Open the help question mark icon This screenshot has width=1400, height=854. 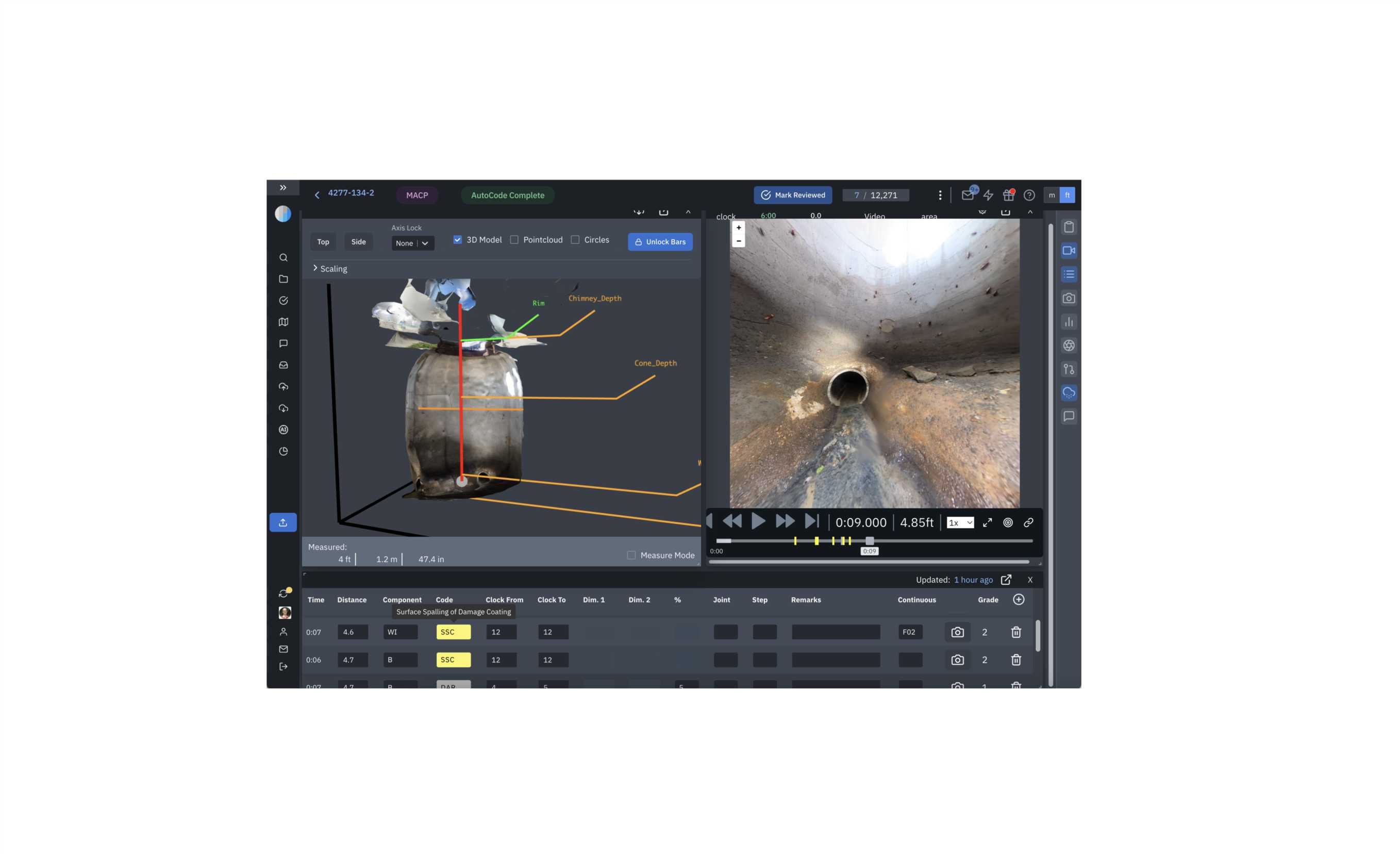[1029, 195]
